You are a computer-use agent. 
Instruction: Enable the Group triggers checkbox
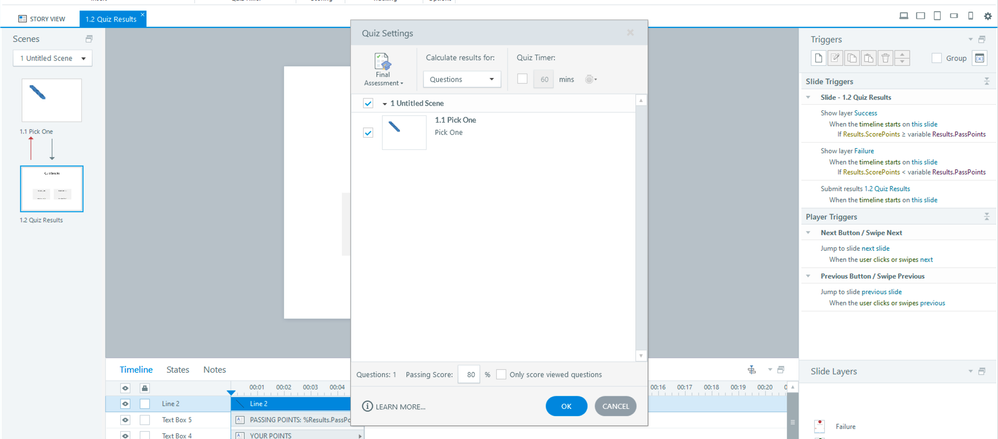937,58
